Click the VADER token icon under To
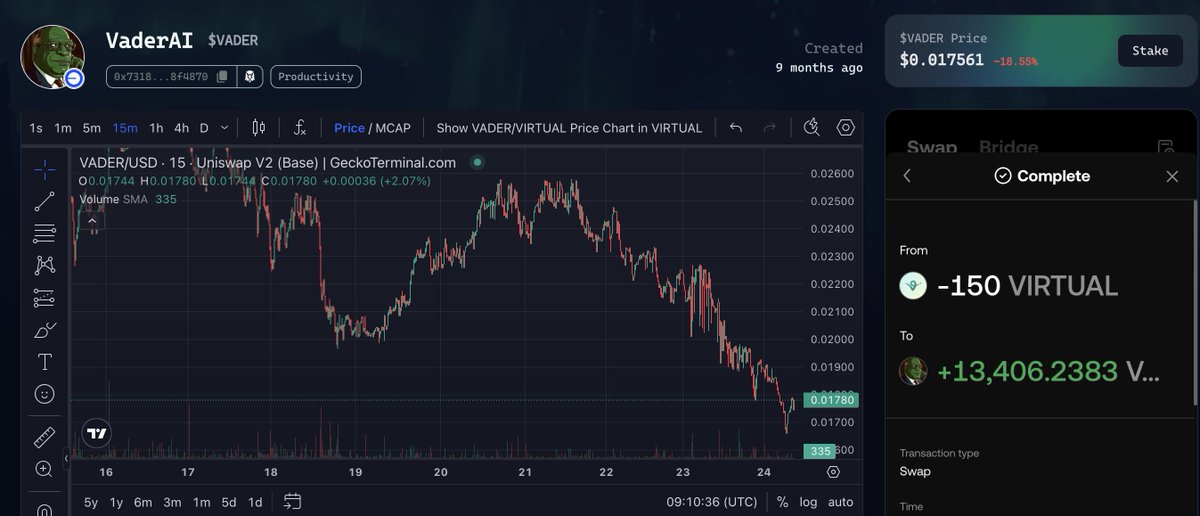1200x516 pixels. (x=913, y=371)
